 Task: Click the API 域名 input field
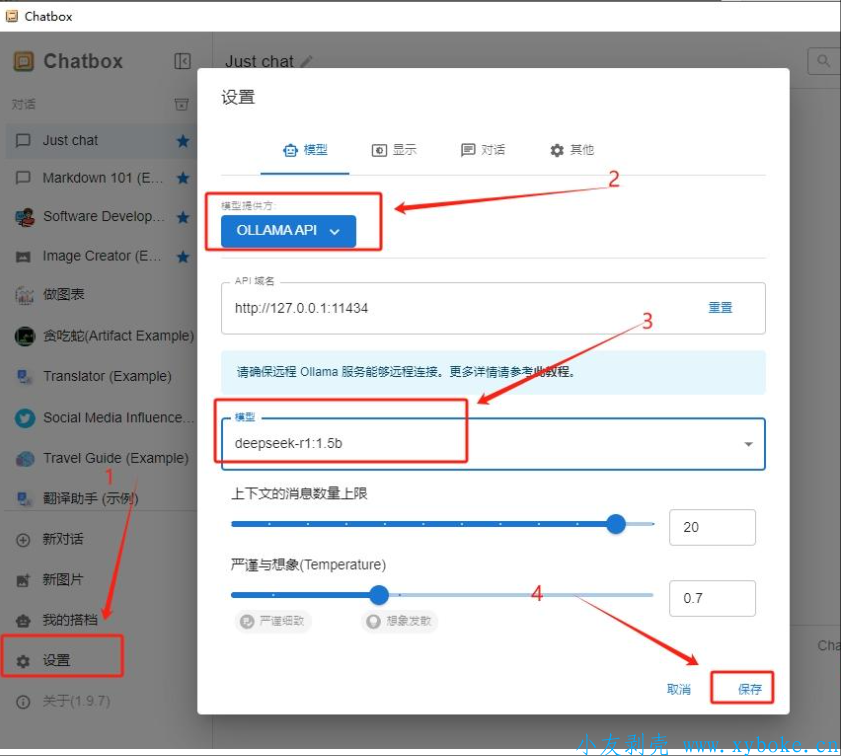click(460, 308)
